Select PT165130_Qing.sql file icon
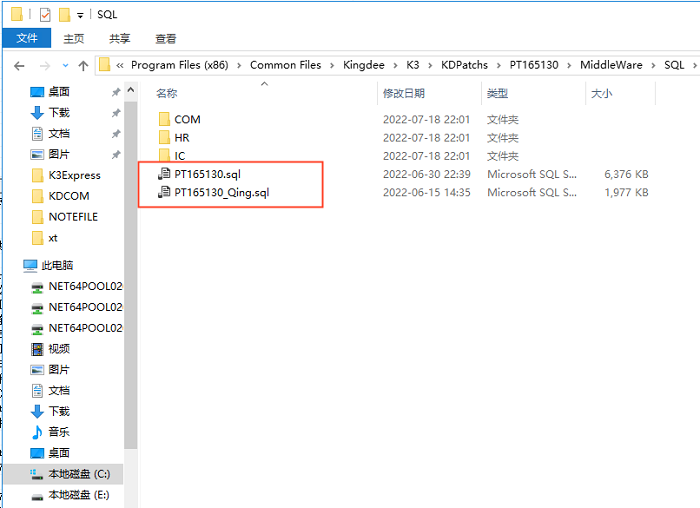The image size is (700, 508). (x=164, y=192)
